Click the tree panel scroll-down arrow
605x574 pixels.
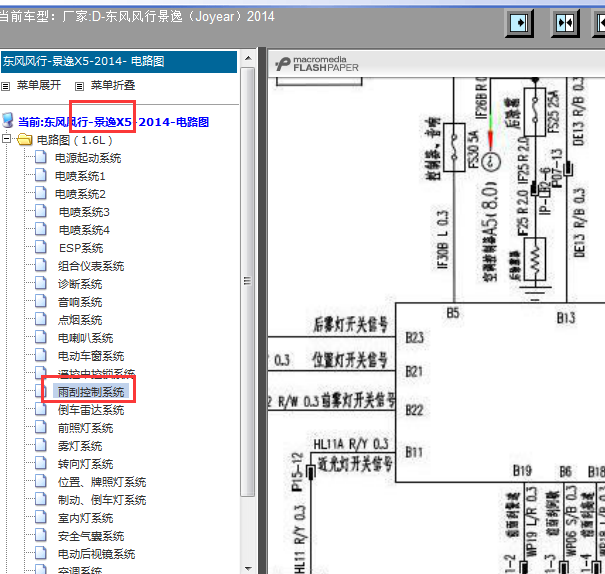pyautogui.click(x=248, y=568)
